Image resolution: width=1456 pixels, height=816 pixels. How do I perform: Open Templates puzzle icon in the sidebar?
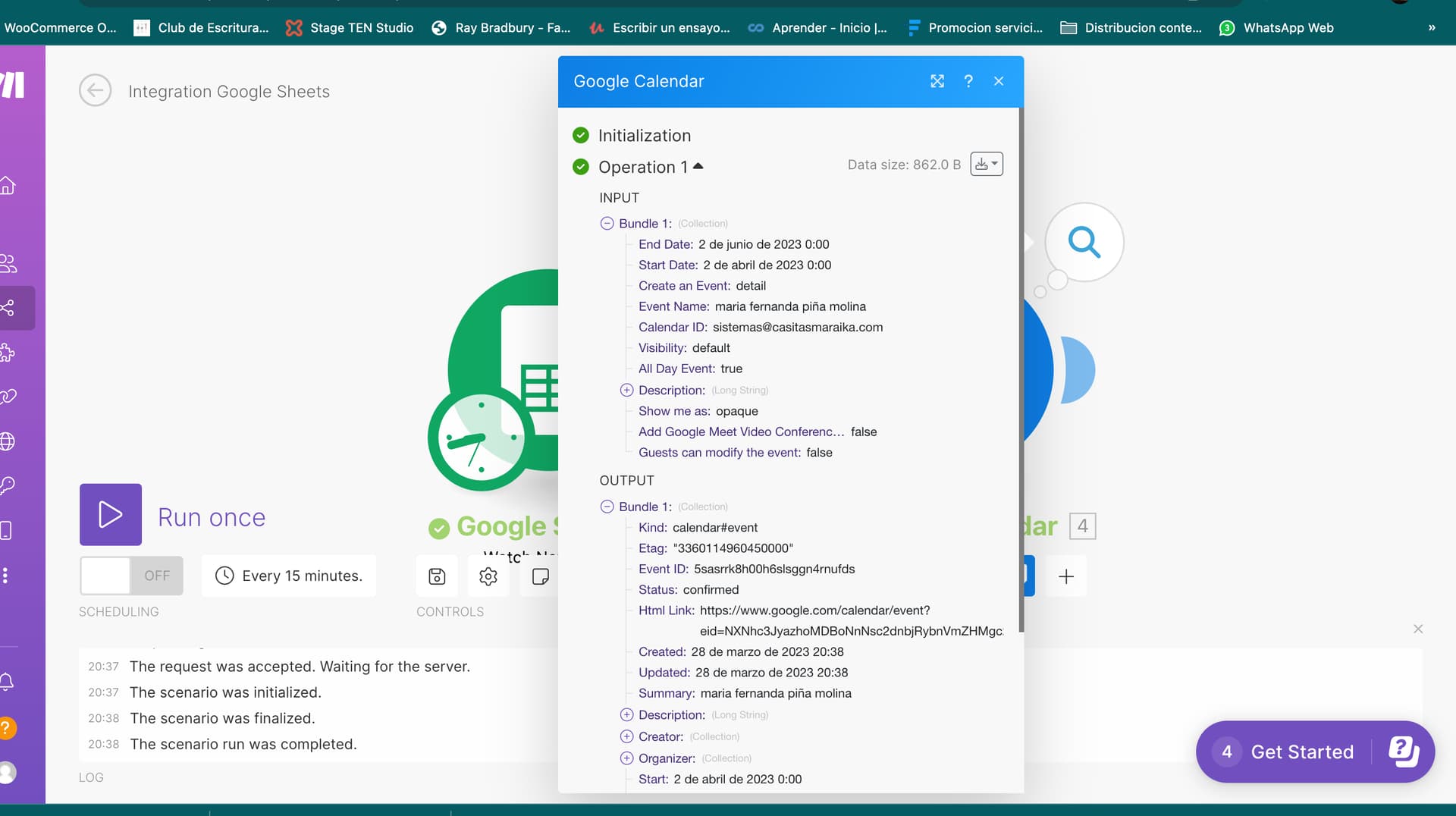tap(8, 352)
